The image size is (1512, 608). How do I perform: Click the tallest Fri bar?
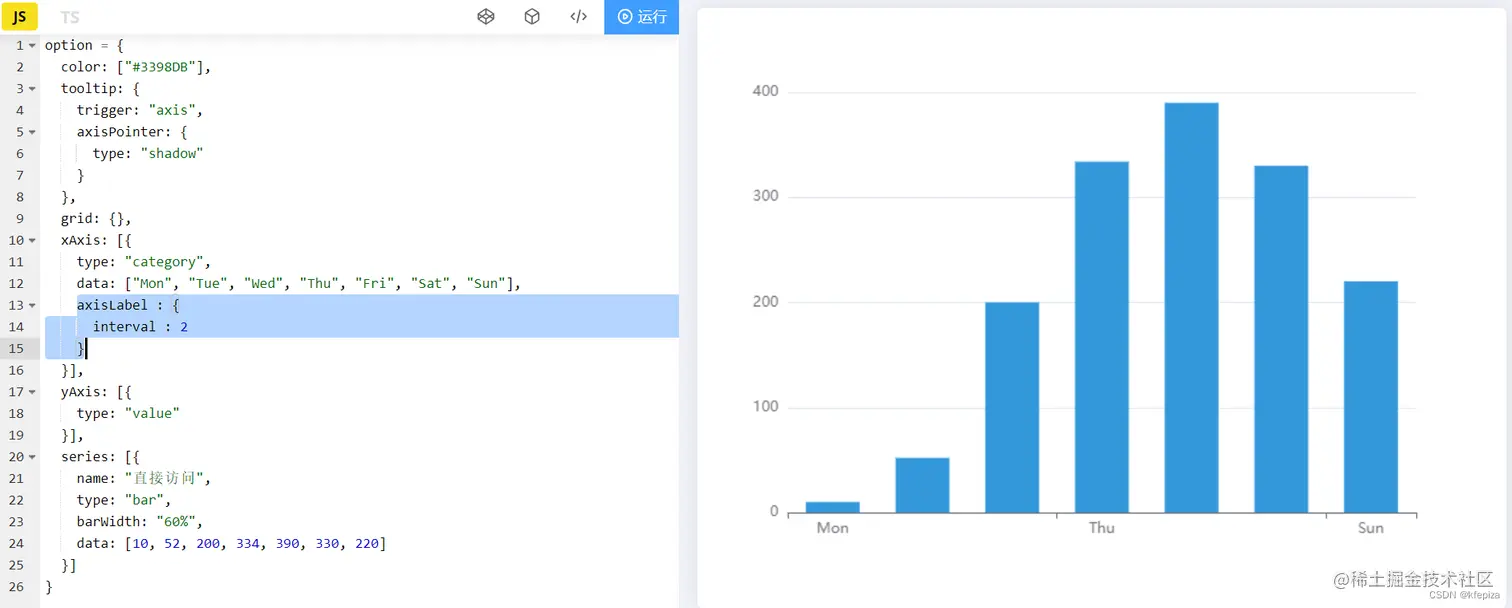tap(1191, 308)
